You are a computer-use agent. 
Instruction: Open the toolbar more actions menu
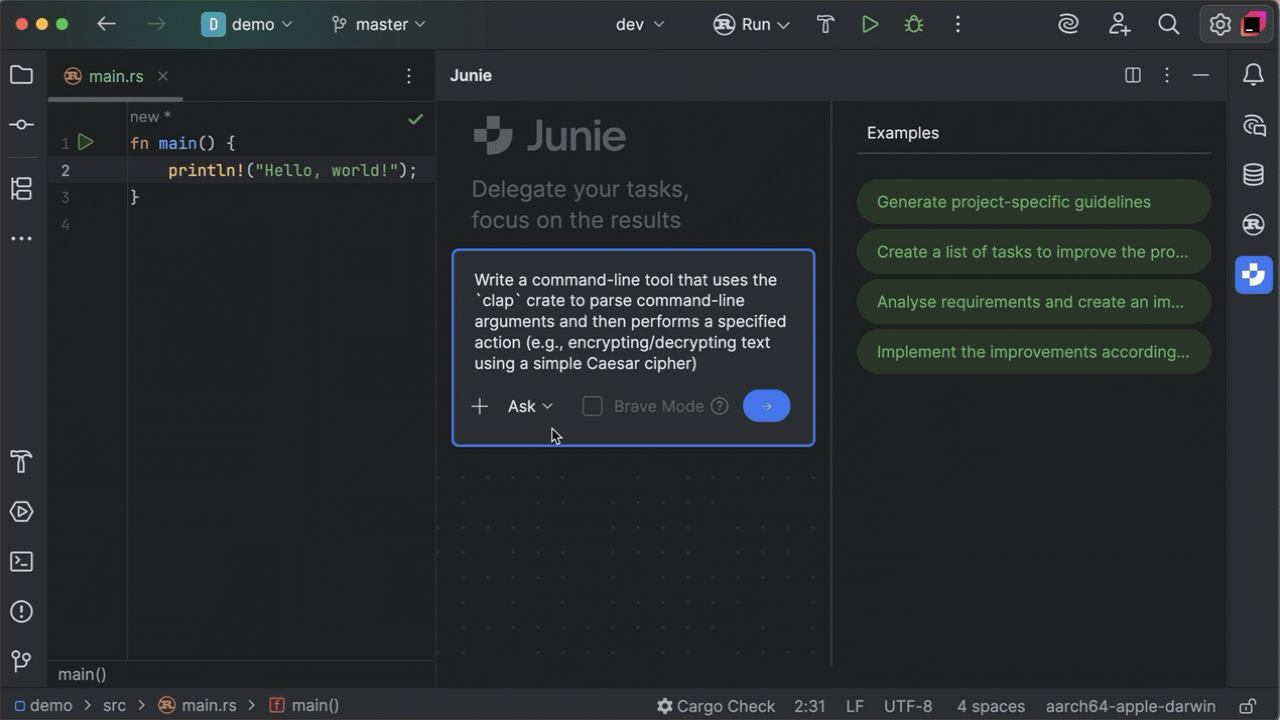point(958,25)
